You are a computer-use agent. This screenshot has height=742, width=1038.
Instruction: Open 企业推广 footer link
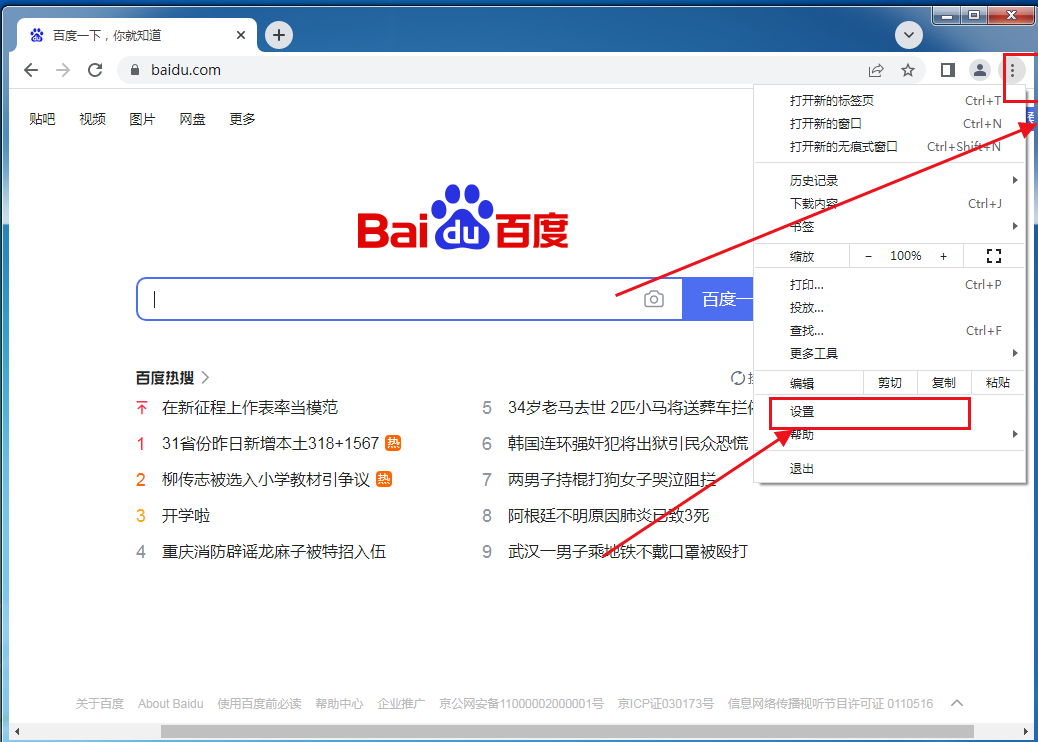pos(401,704)
